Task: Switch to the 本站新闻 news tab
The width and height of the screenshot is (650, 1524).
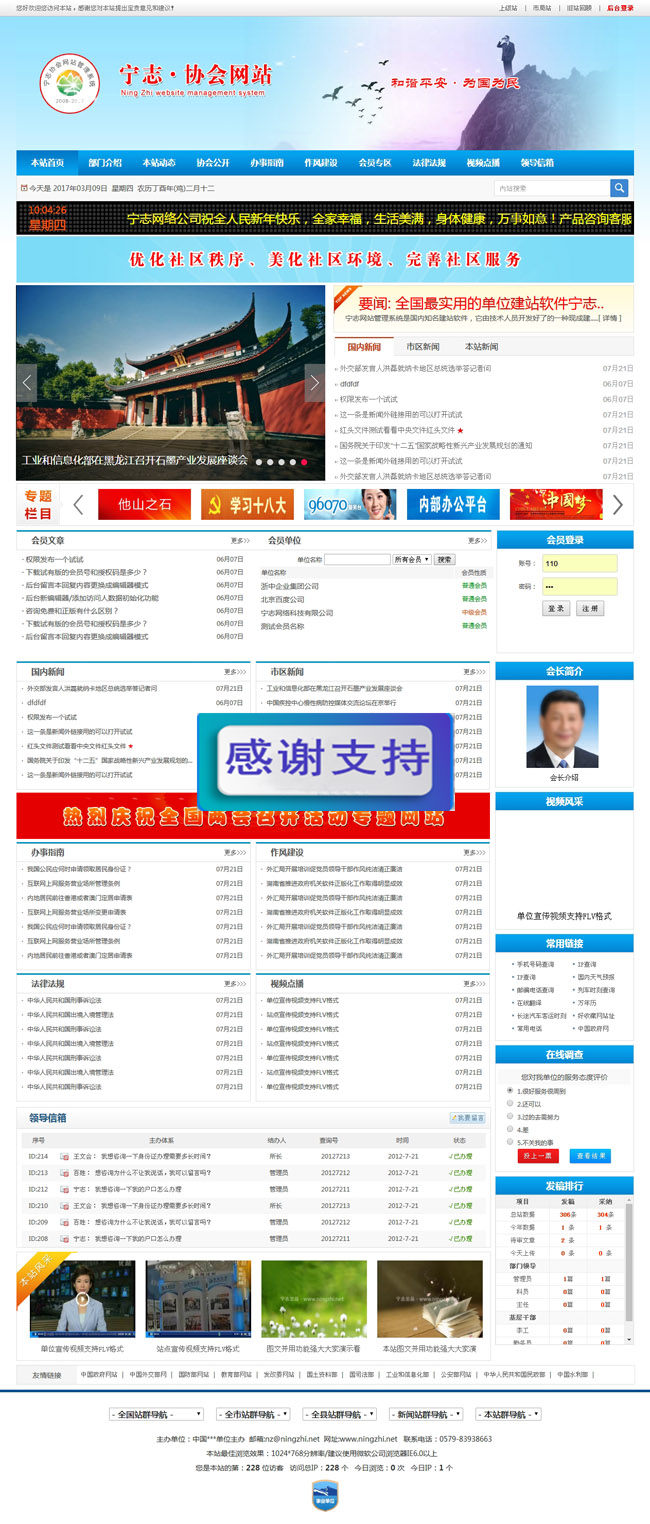Action: (482, 347)
